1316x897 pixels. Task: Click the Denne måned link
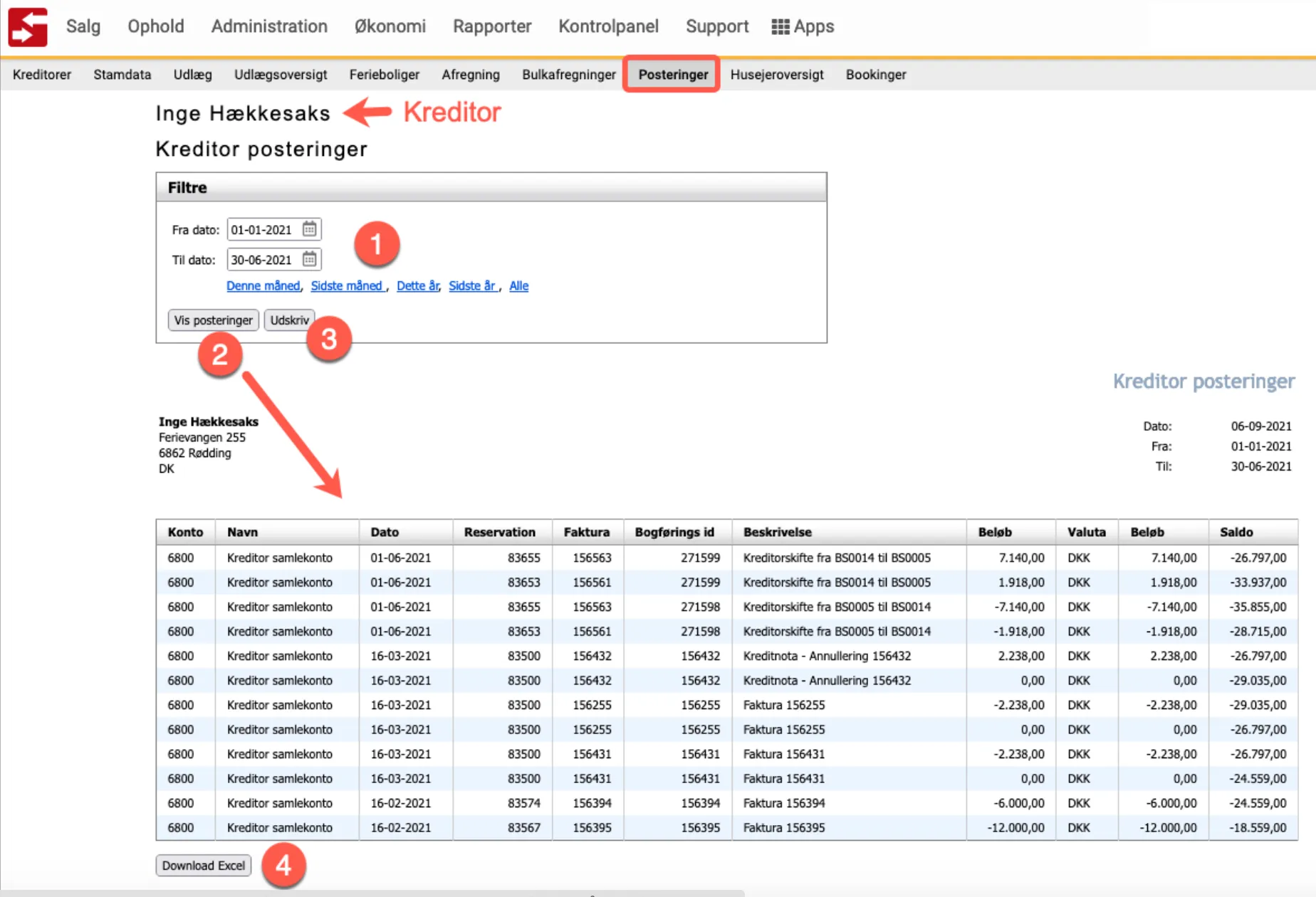263,285
